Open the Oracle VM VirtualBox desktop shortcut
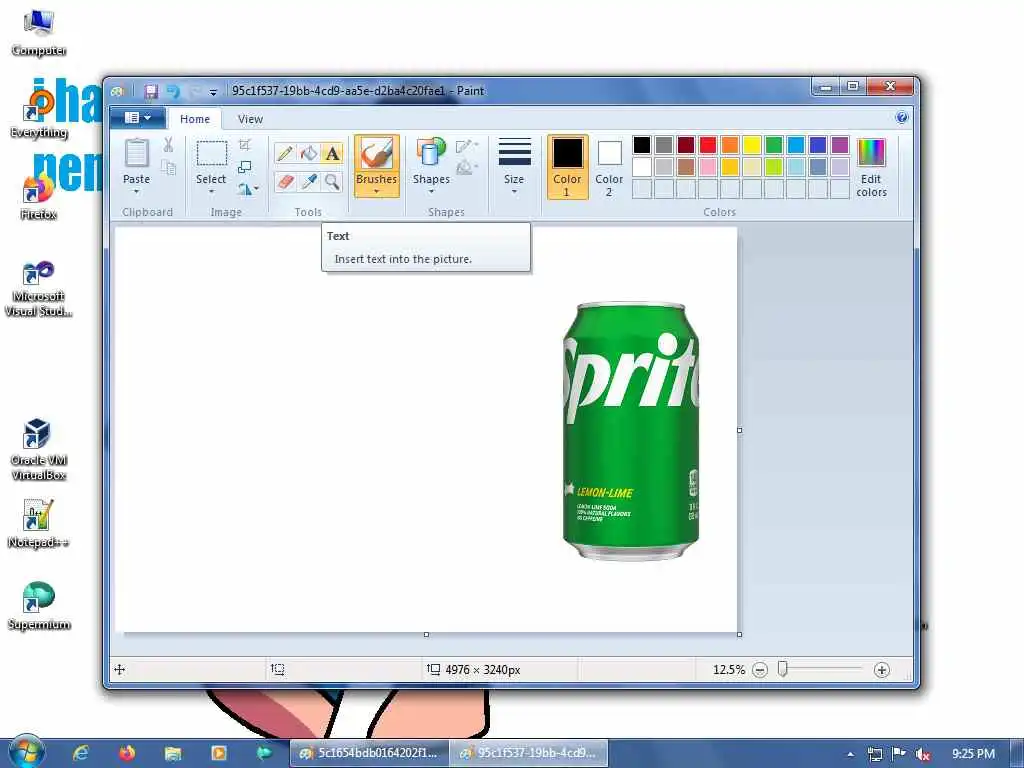Image resolution: width=1024 pixels, height=768 pixels. (x=39, y=449)
